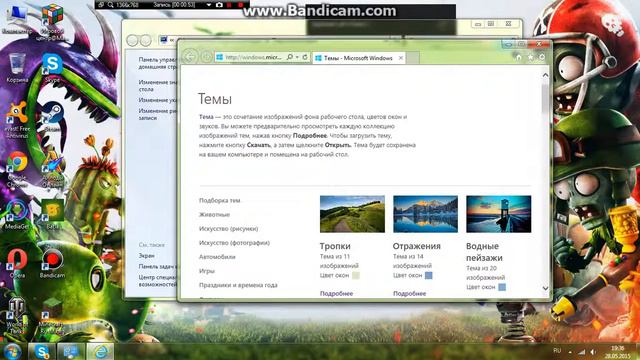
Task: Click the page scrollbar down arrow
Action: pos(545,288)
